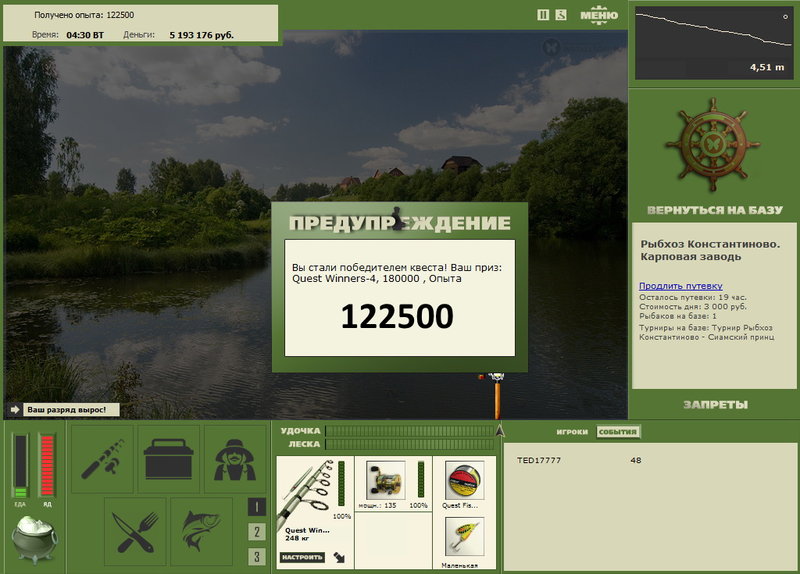Select the Маленькая lure icon
Image resolution: width=800 pixels, height=574 pixels.
click(x=464, y=536)
